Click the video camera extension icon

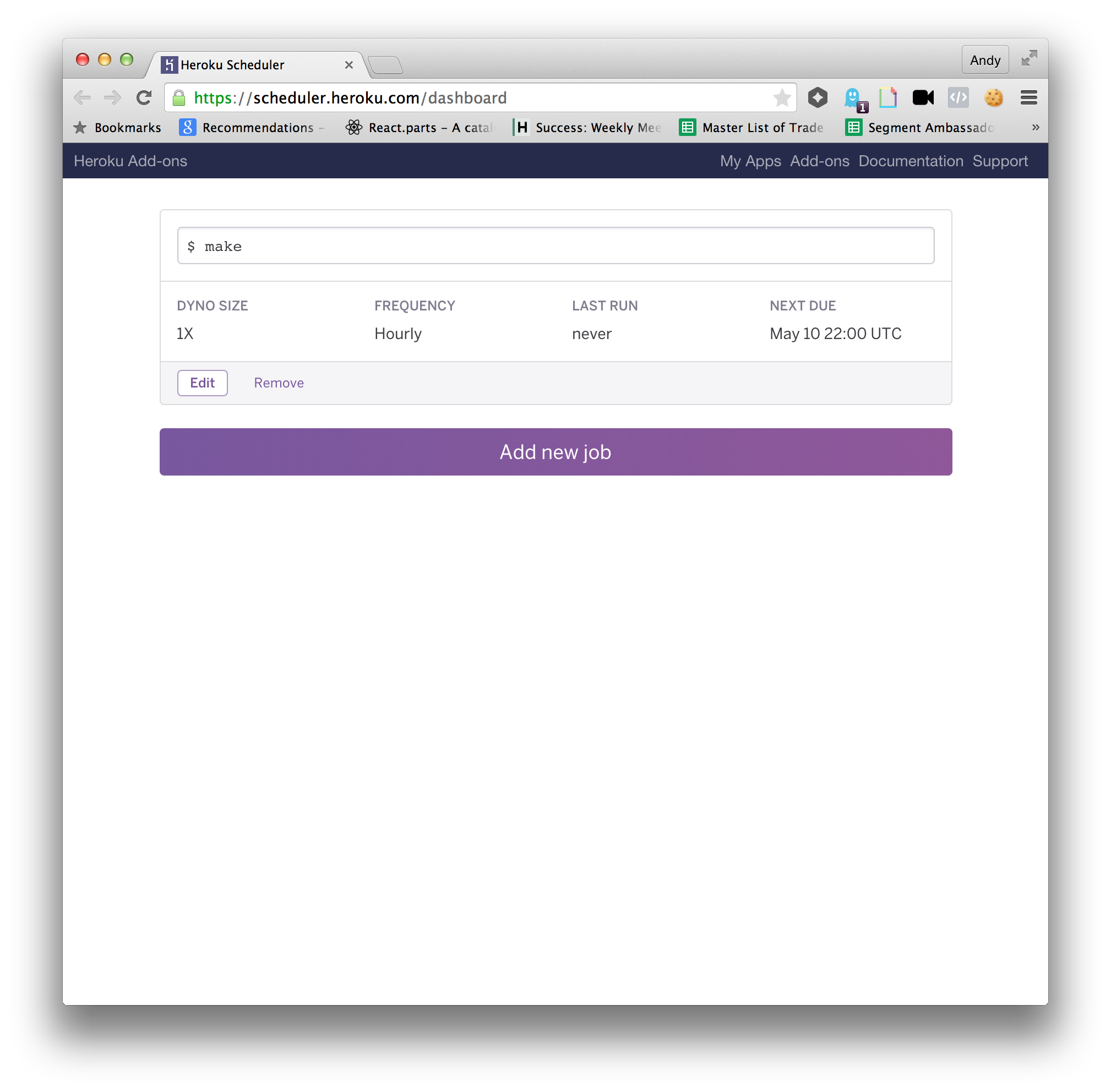point(923,98)
